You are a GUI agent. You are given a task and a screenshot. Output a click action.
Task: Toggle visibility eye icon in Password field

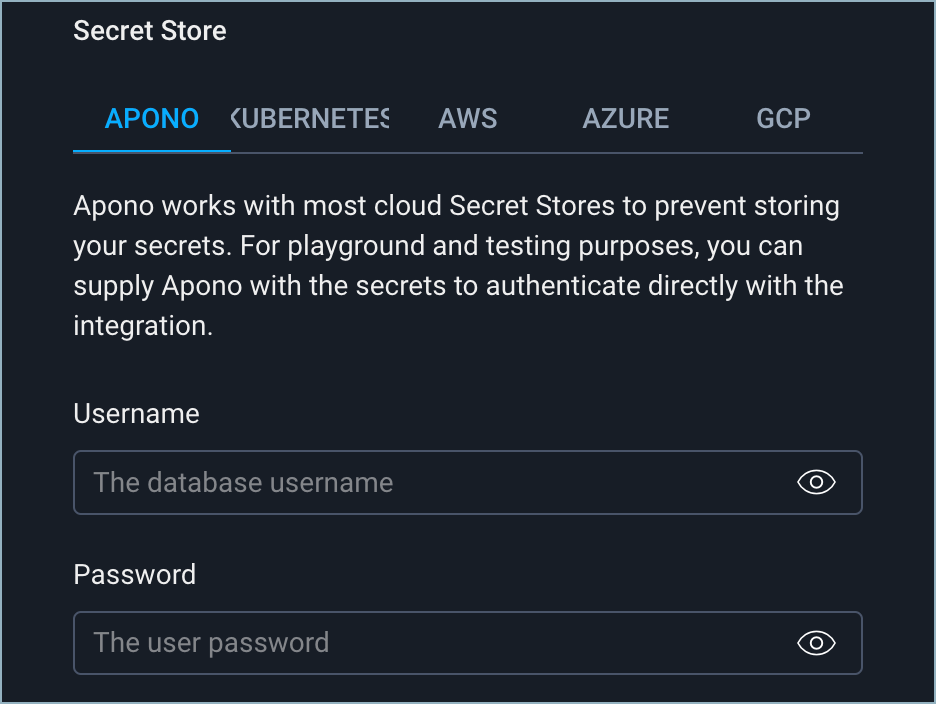pos(816,643)
